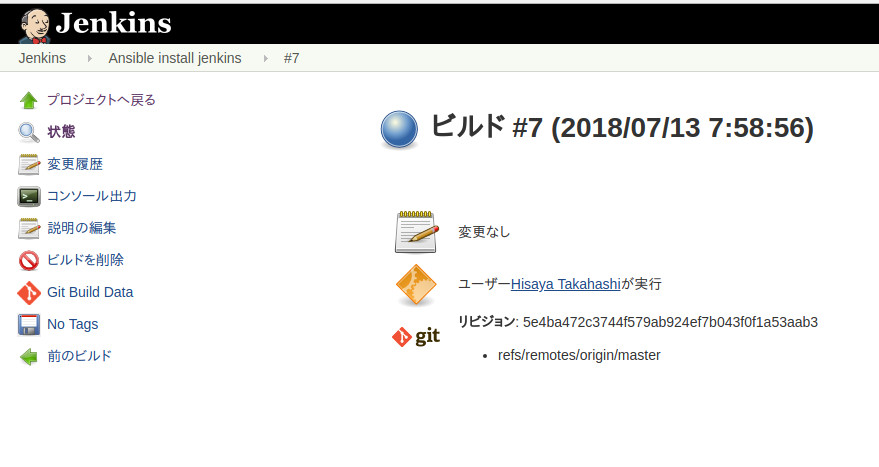
Task: Click the large notepad changes icon
Action: coord(416,232)
